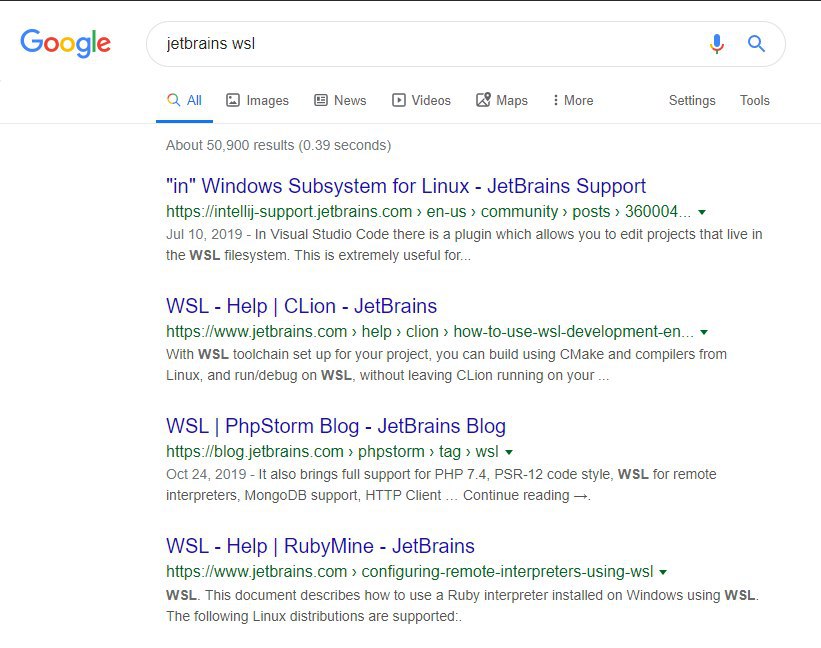821x648 pixels.
Task: Expand dropdown arrow beside intellij-support URL
Action: (702, 212)
